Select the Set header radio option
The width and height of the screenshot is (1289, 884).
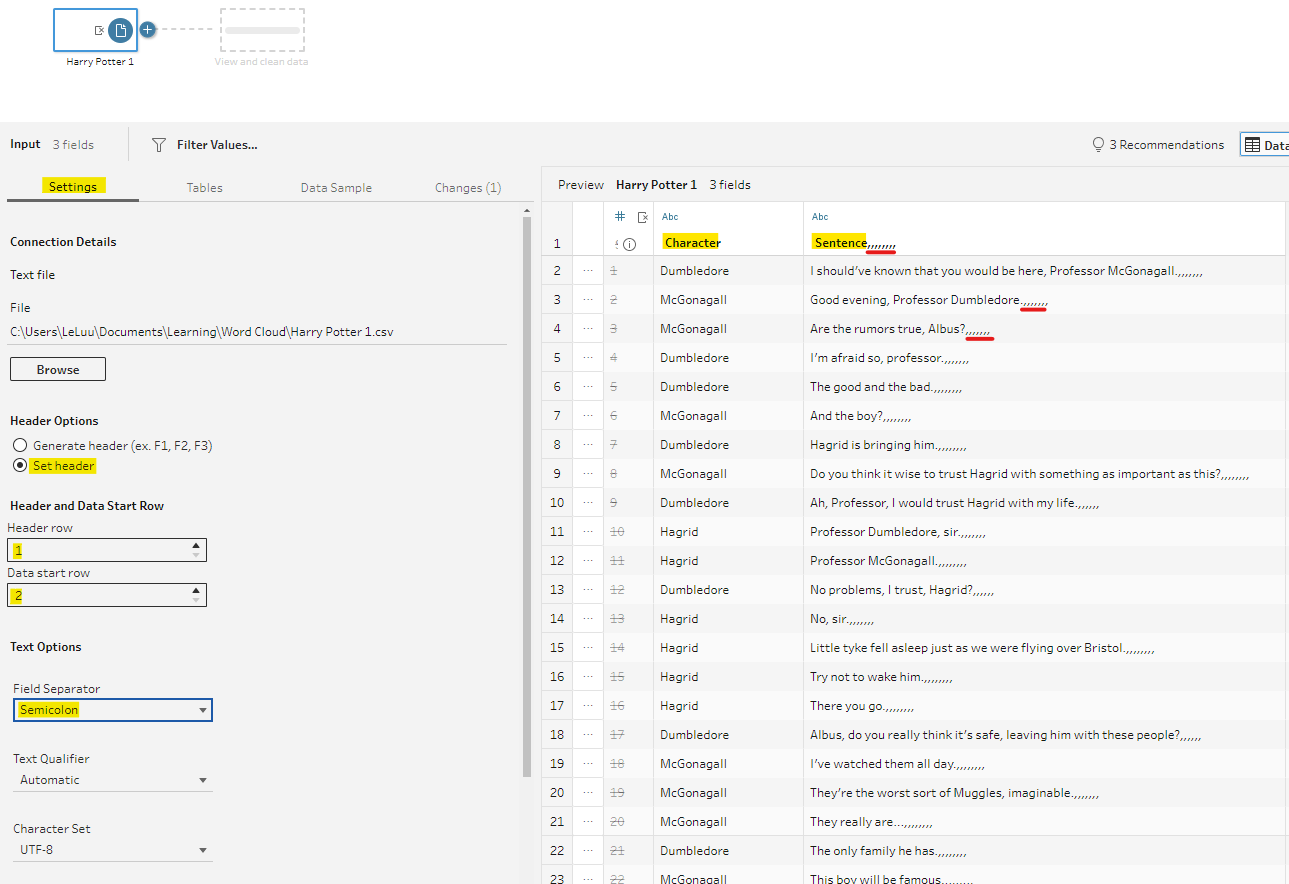[x=20, y=466]
